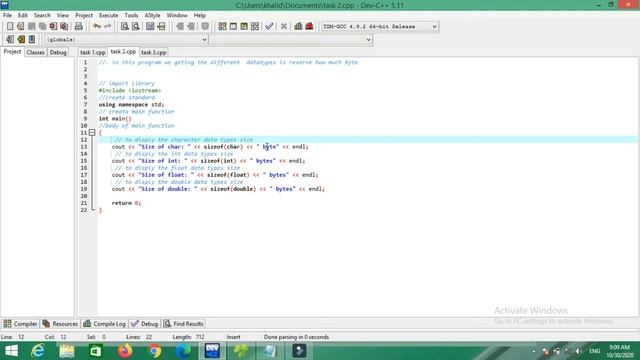Click the Goto line toolbar icon

pos(161,27)
